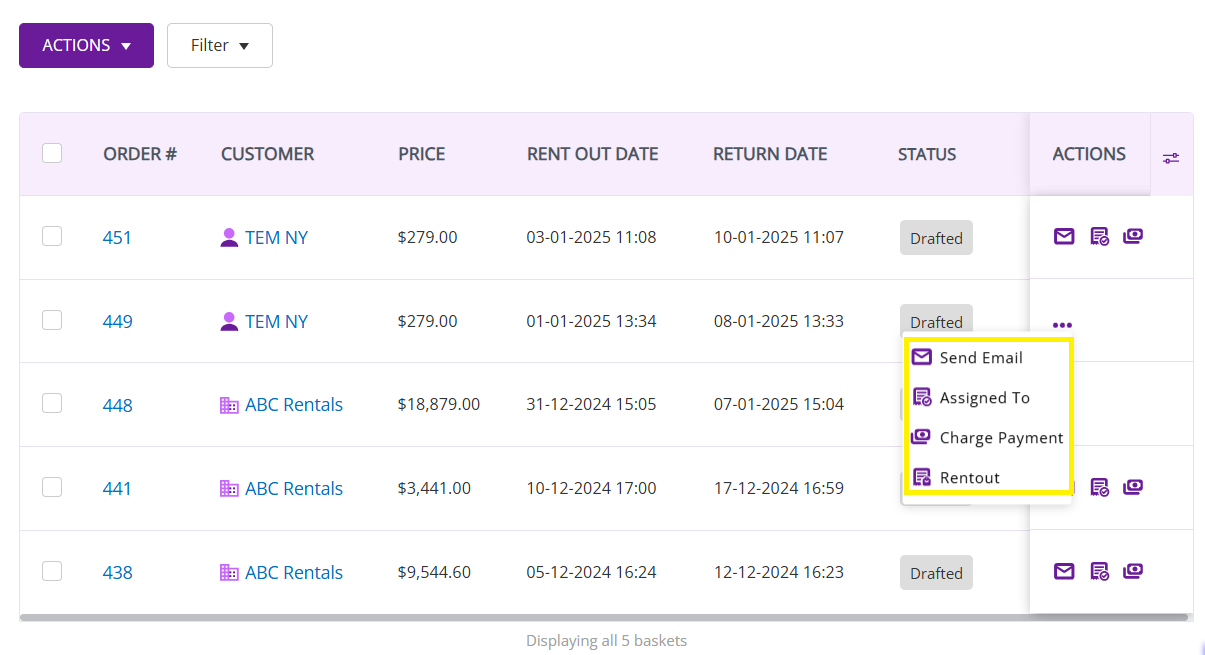Click Assigned To icon for order 441

click(x=1099, y=488)
